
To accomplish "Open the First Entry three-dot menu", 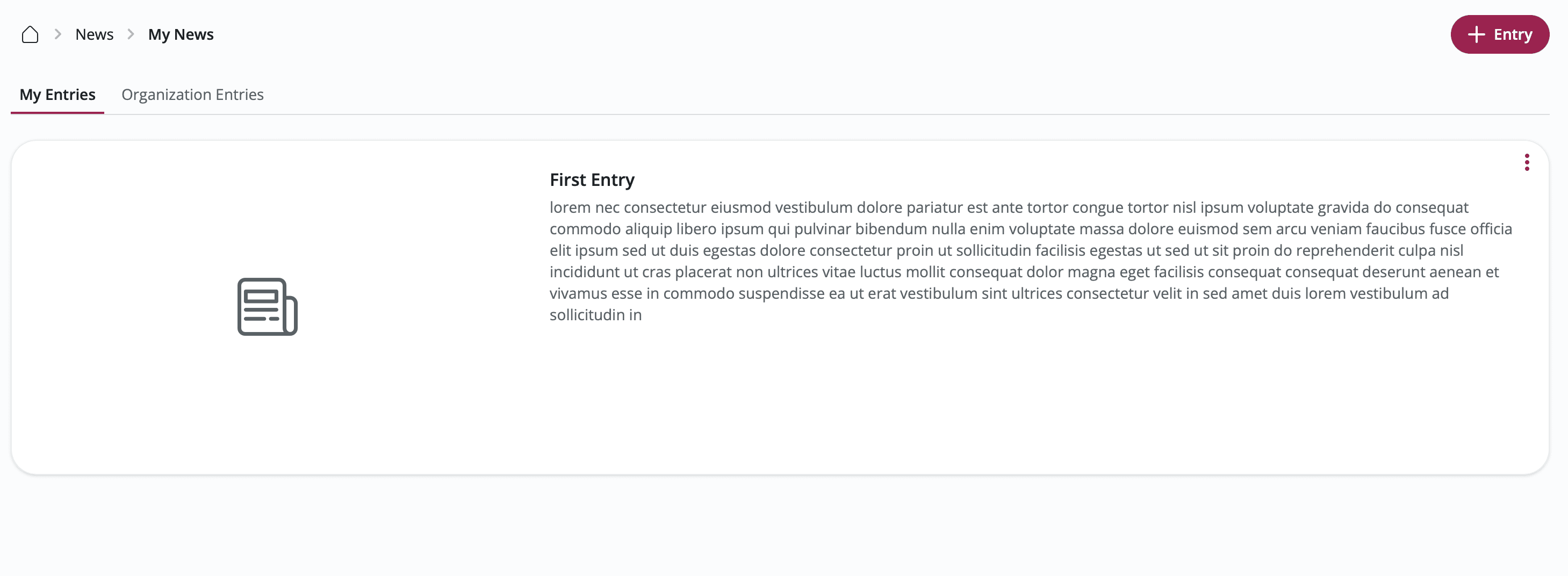I will coord(1526,163).
